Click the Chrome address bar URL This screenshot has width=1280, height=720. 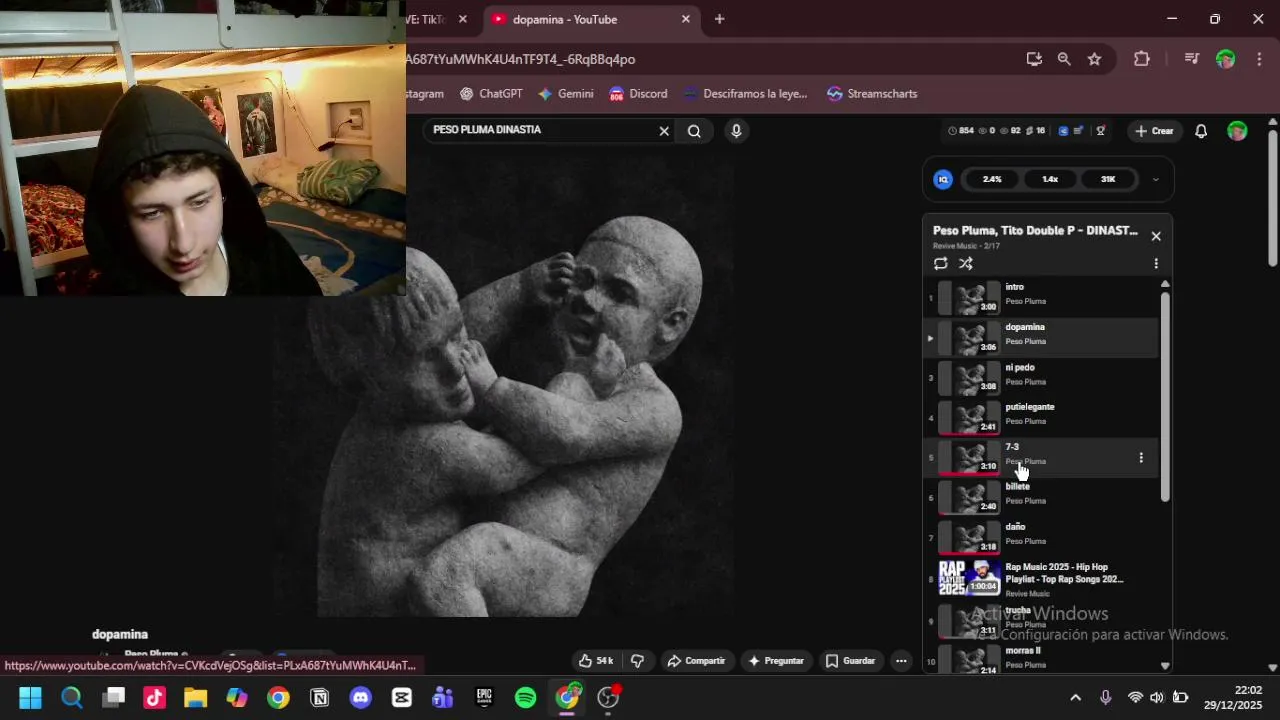[521, 59]
